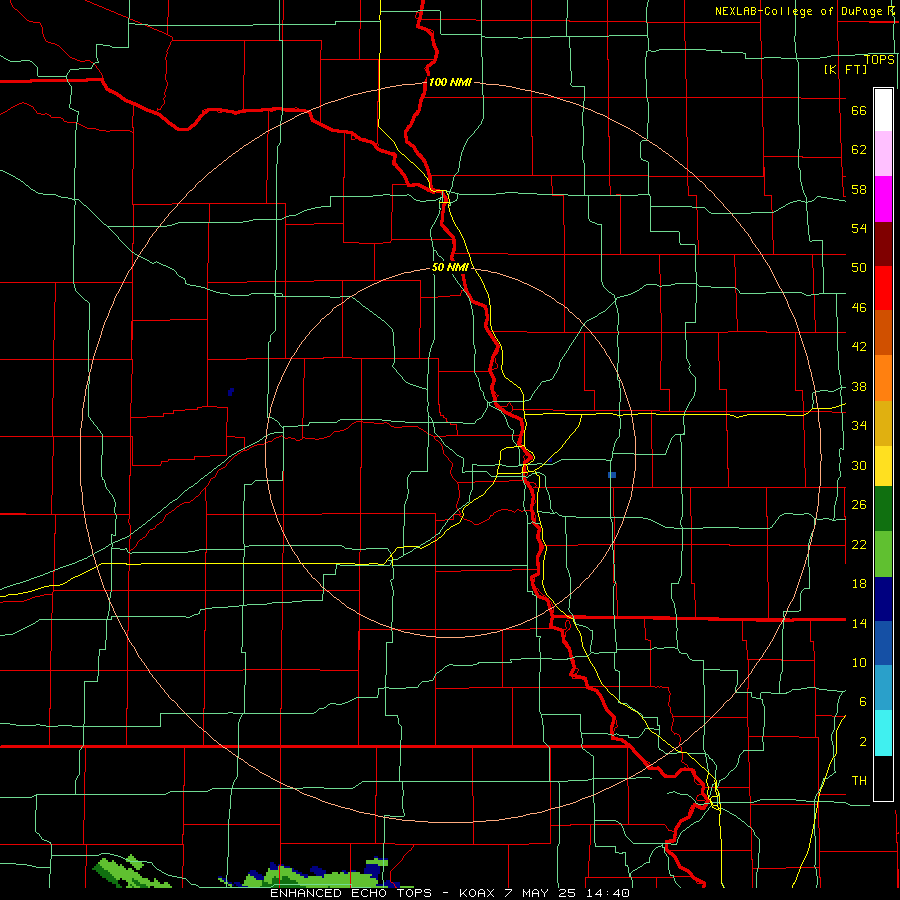
Task: Select the dark green legend swatch
Action: [883, 509]
